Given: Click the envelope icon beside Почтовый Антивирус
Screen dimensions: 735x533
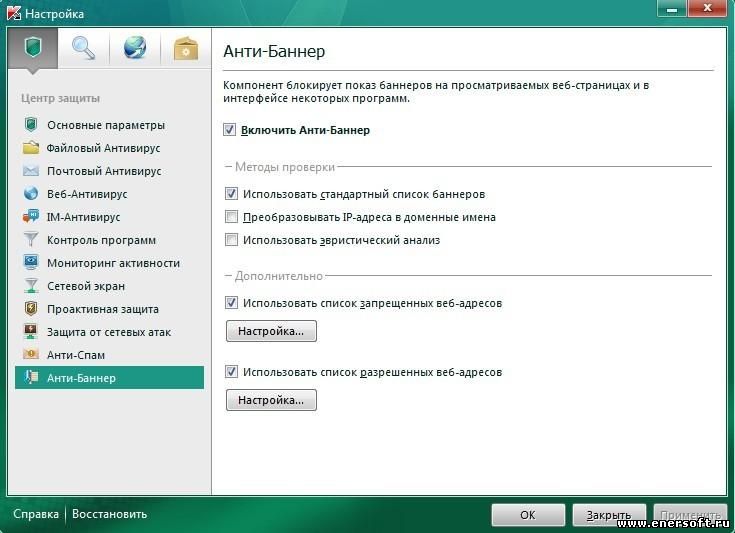Looking at the screenshot, I should point(31,171).
